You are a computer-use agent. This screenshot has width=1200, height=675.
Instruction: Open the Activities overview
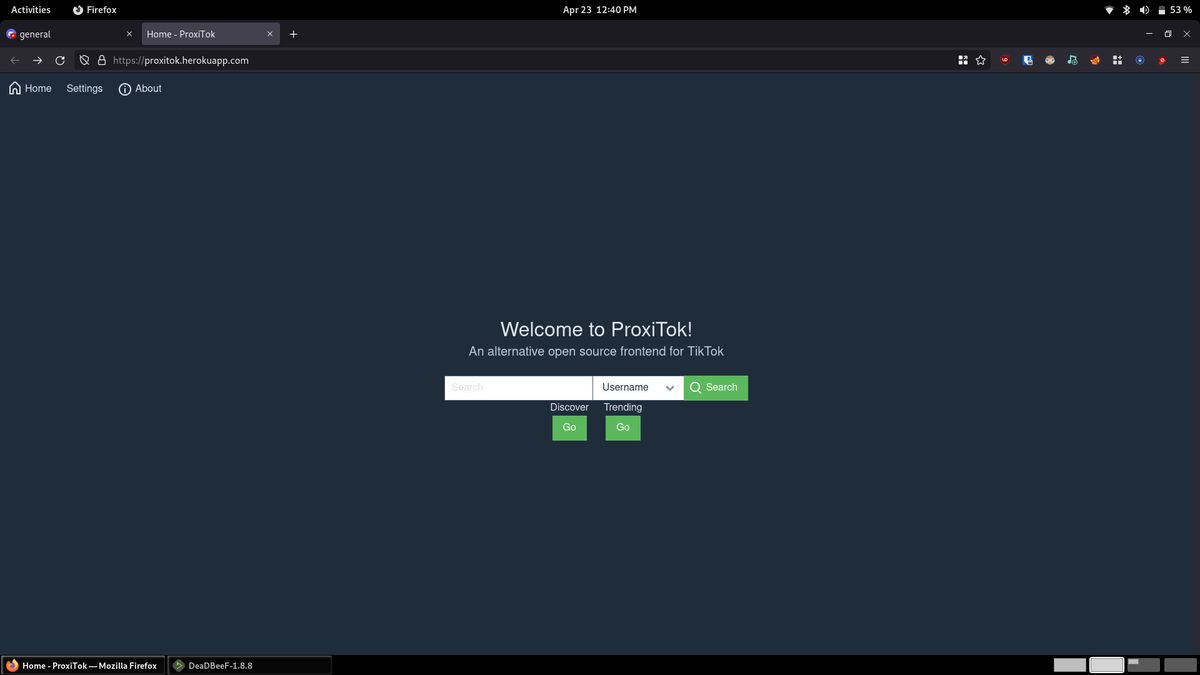click(x=30, y=10)
